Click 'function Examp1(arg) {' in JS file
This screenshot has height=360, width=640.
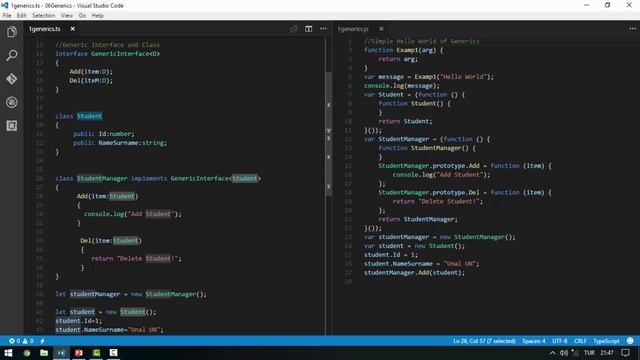pos(403,50)
